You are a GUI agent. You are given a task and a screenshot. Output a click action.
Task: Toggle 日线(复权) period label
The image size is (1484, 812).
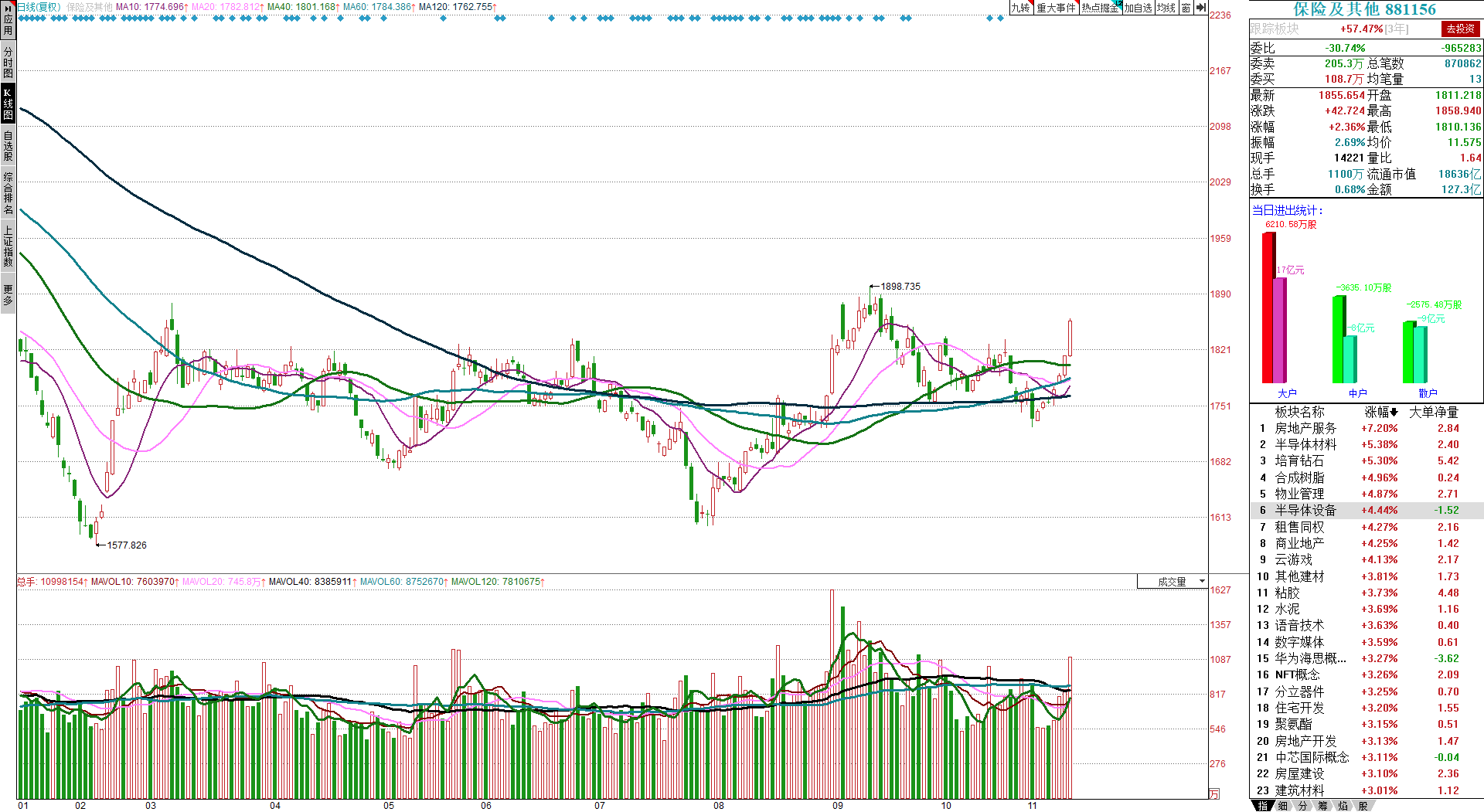coord(39,7)
